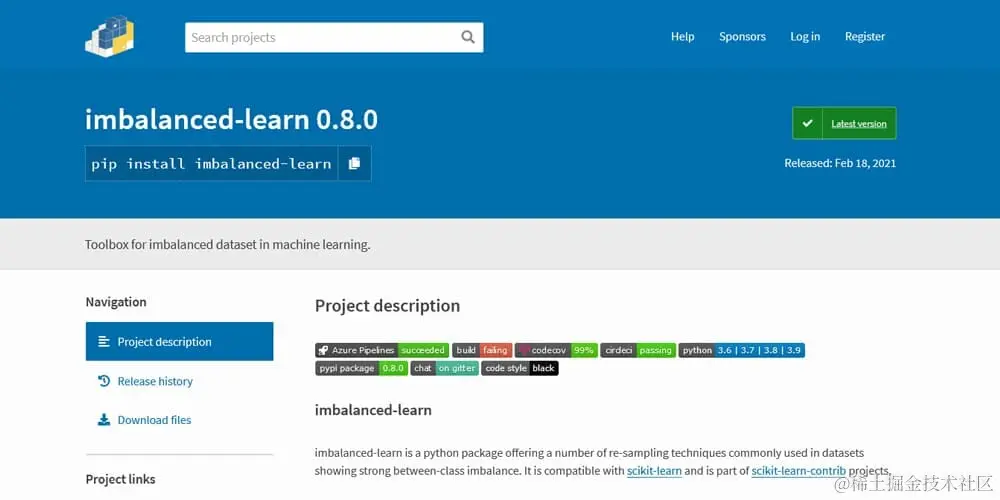This screenshot has height=500, width=1000.
Task: Click the Navigation heading
Action: (116, 302)
